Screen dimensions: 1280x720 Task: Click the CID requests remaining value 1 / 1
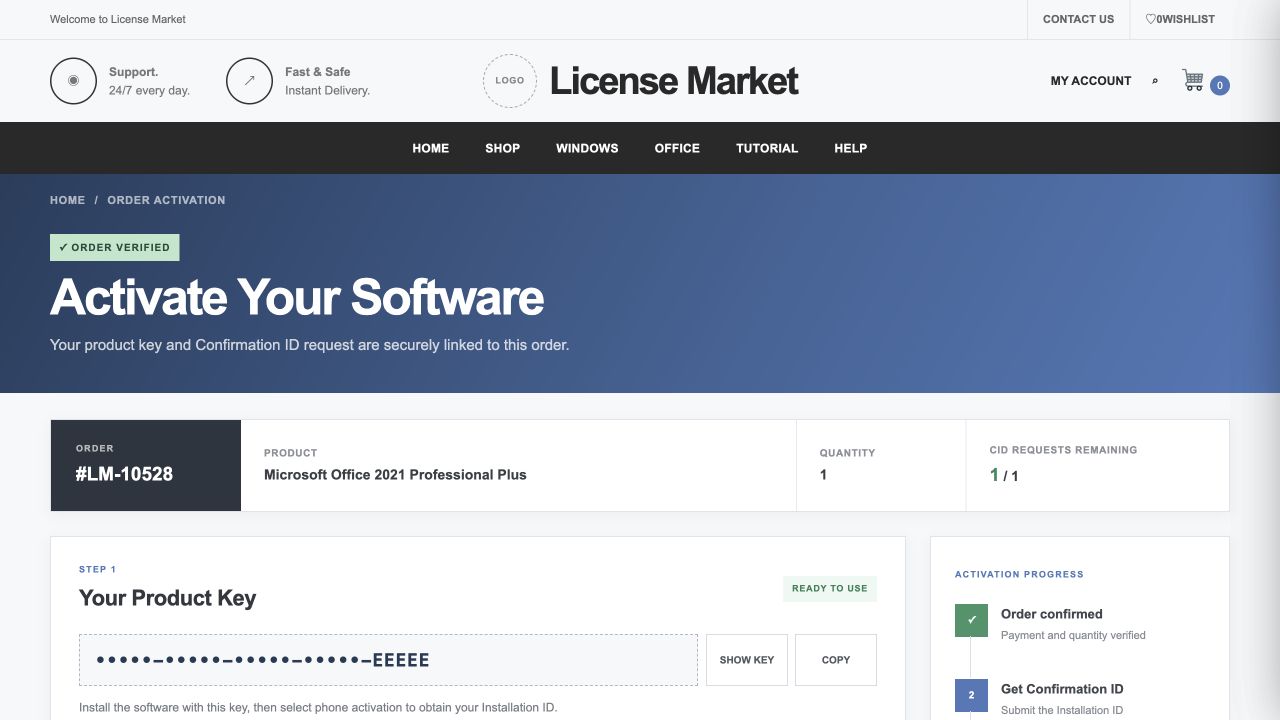(x=1004, y=475)
